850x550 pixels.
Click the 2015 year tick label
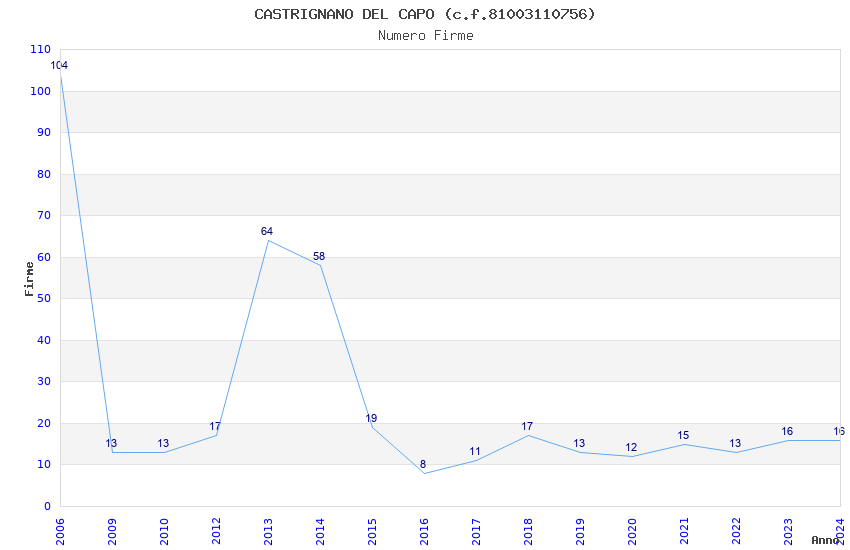pos(372,532)
